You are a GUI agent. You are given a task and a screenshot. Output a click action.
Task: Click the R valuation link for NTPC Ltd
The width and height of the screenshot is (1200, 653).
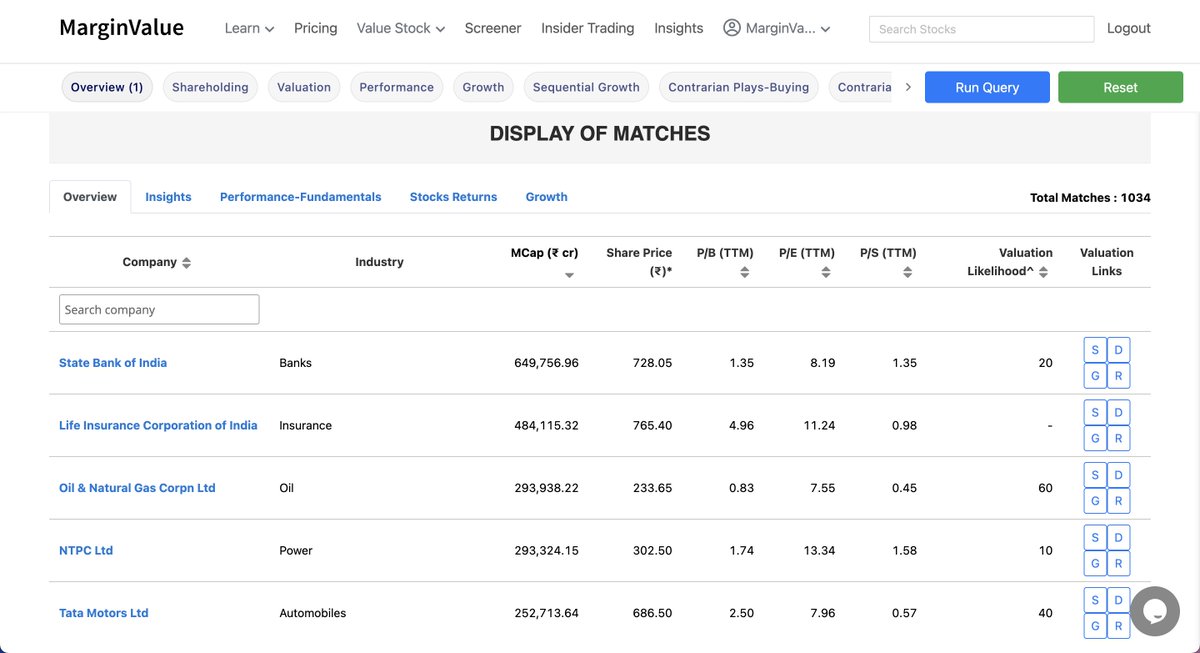(x=1119, y=563)
